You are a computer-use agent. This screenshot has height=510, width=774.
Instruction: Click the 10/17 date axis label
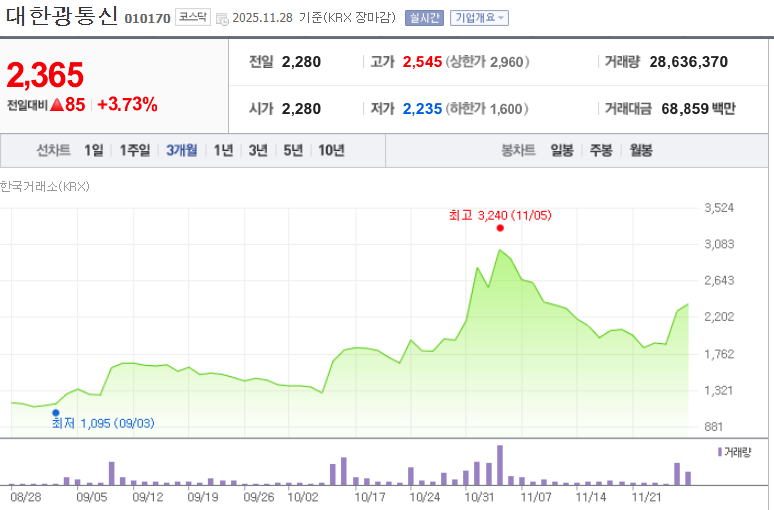point(370,497)
